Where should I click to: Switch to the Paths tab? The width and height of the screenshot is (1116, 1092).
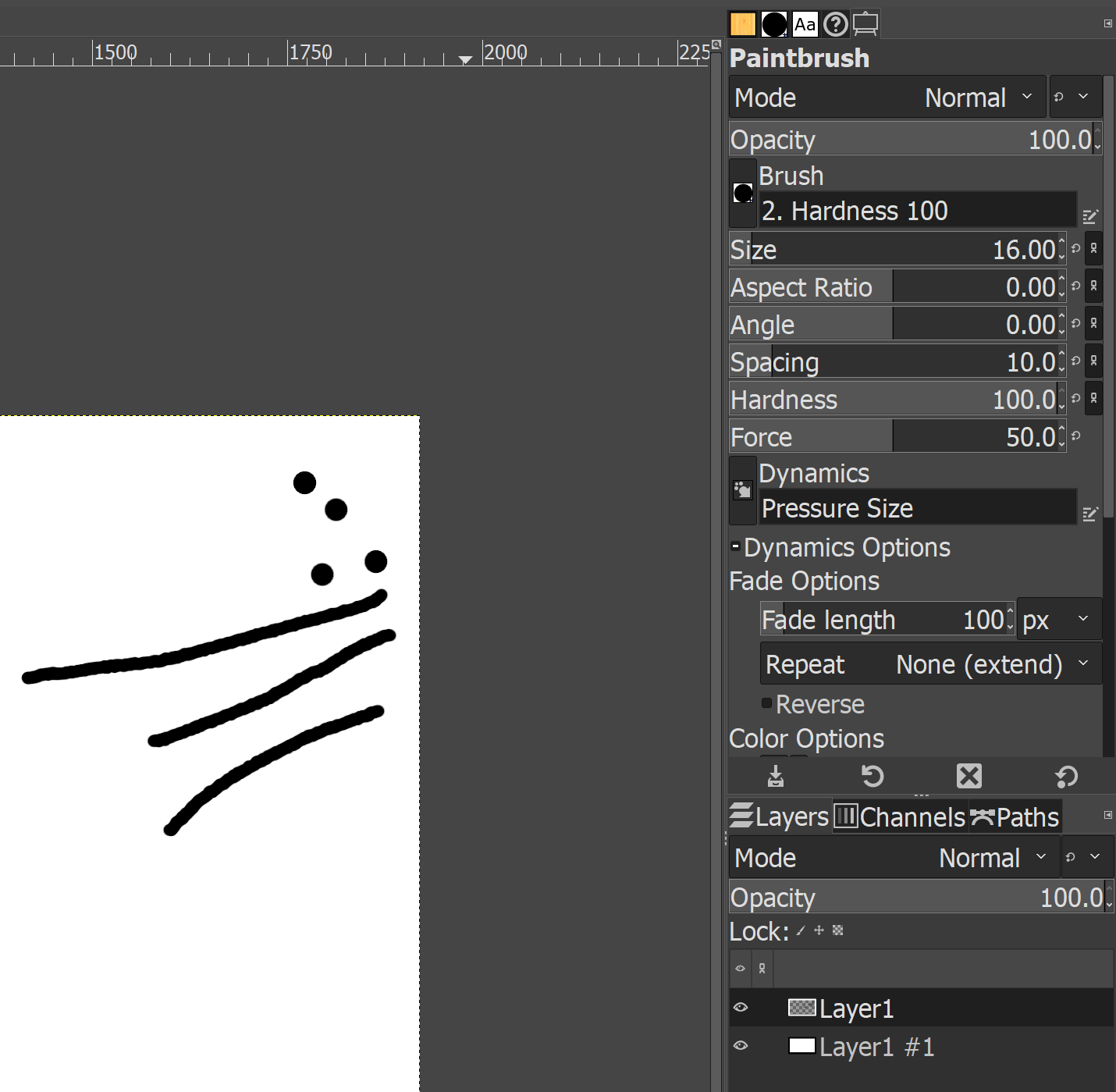pyautogui.click(x=1015, y=817)
